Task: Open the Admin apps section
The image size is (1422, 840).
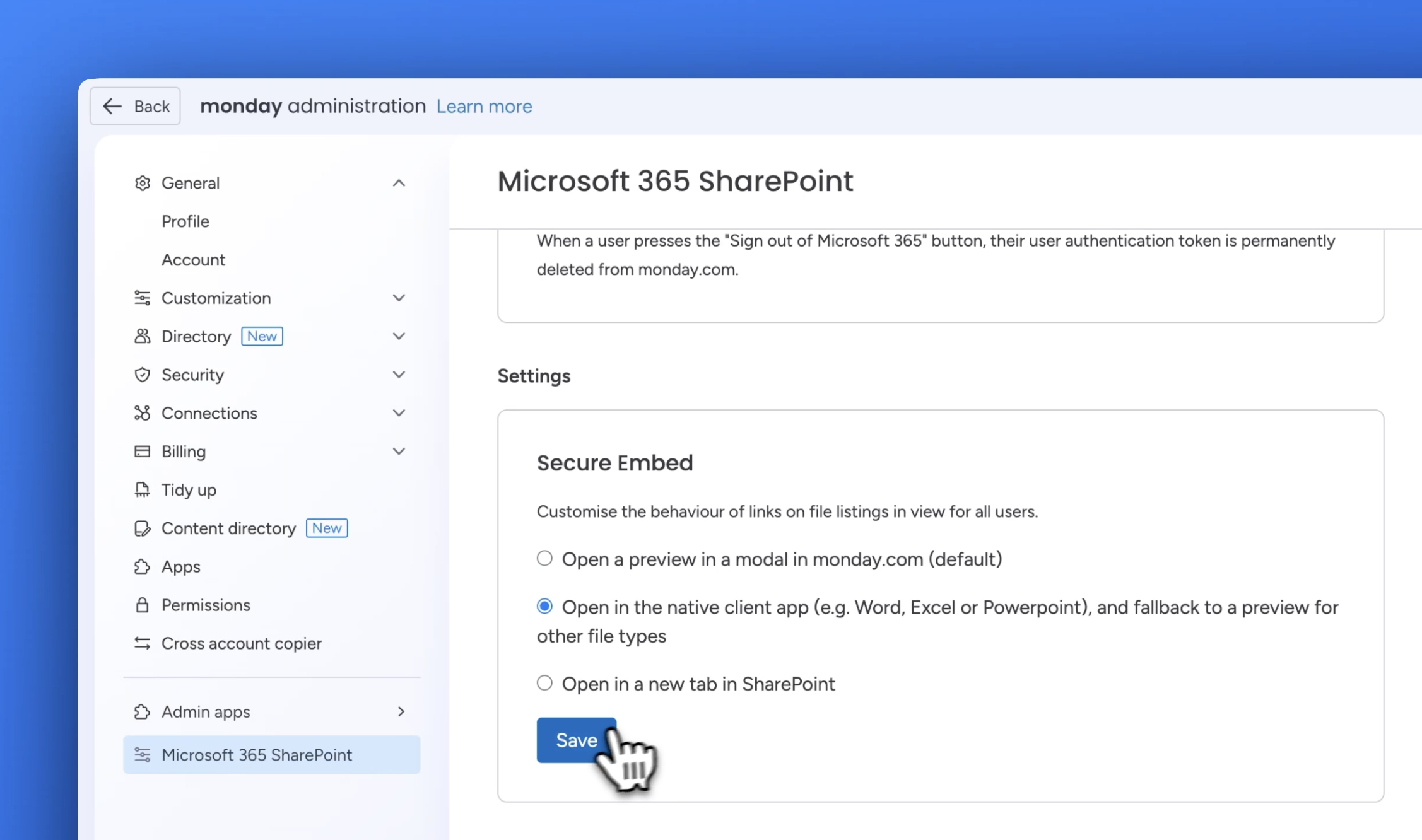Action: (x=205, y=711)
